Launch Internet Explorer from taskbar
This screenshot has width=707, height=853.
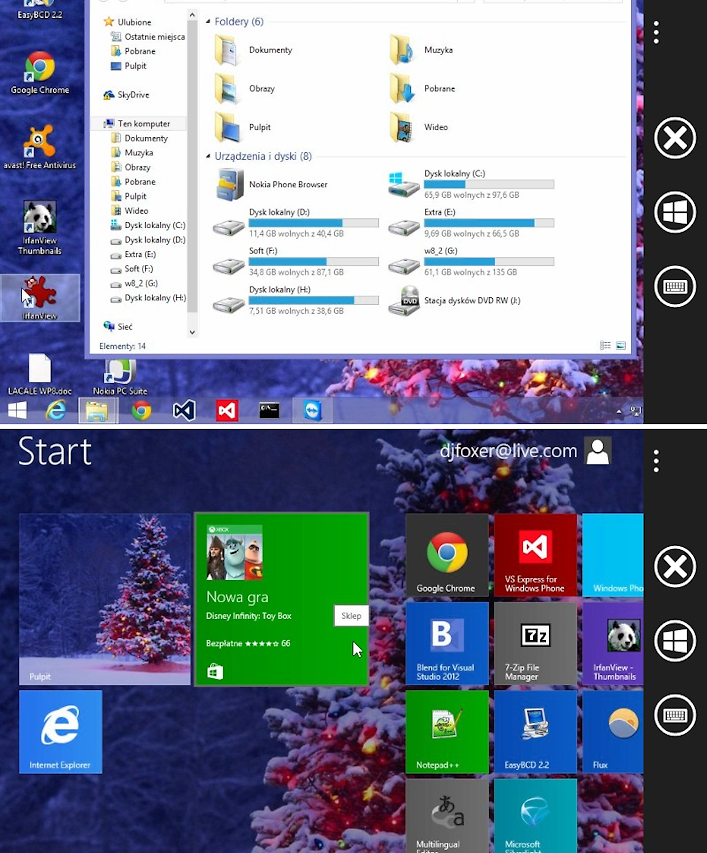click(55, 410)
